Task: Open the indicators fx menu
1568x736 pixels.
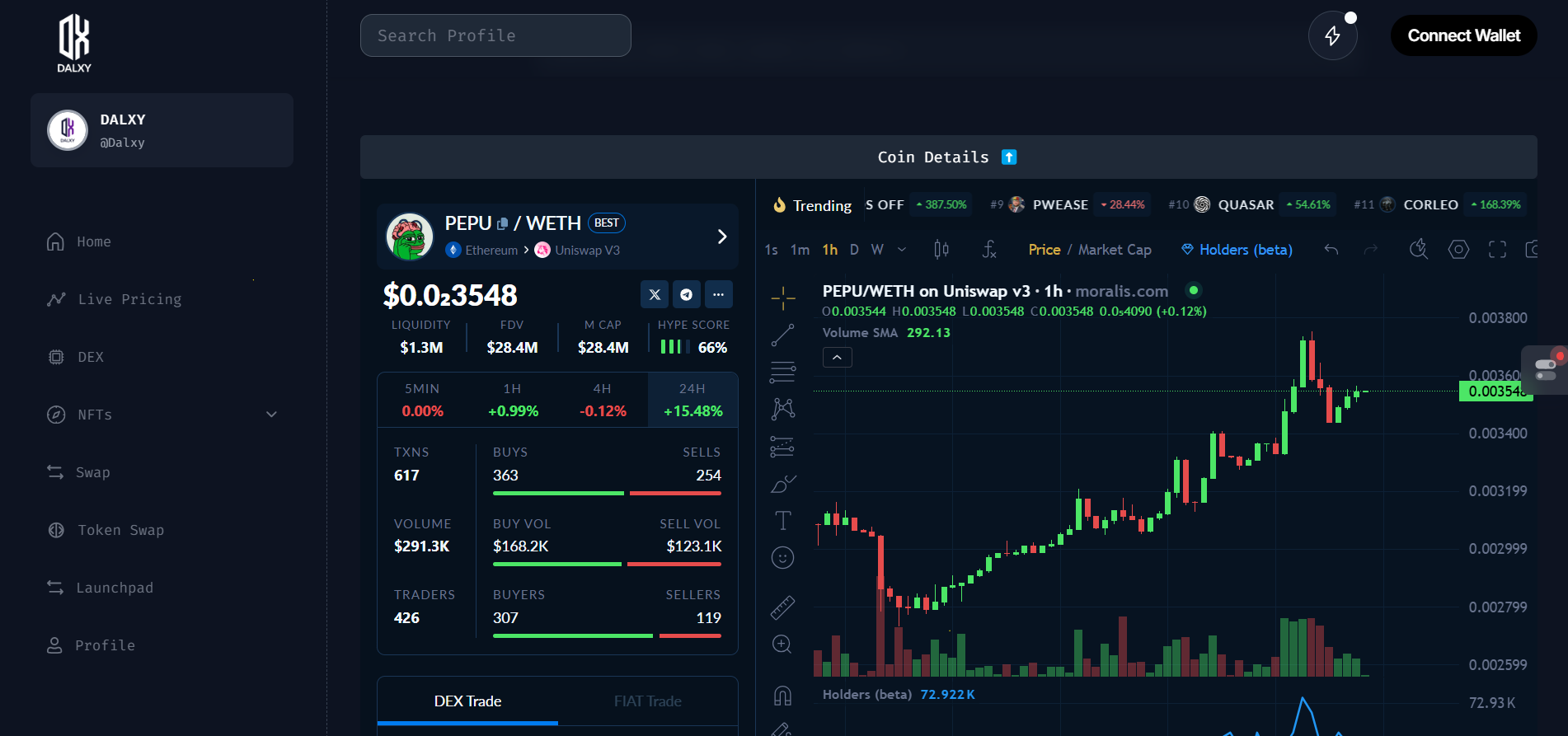Action: point(989,249)
